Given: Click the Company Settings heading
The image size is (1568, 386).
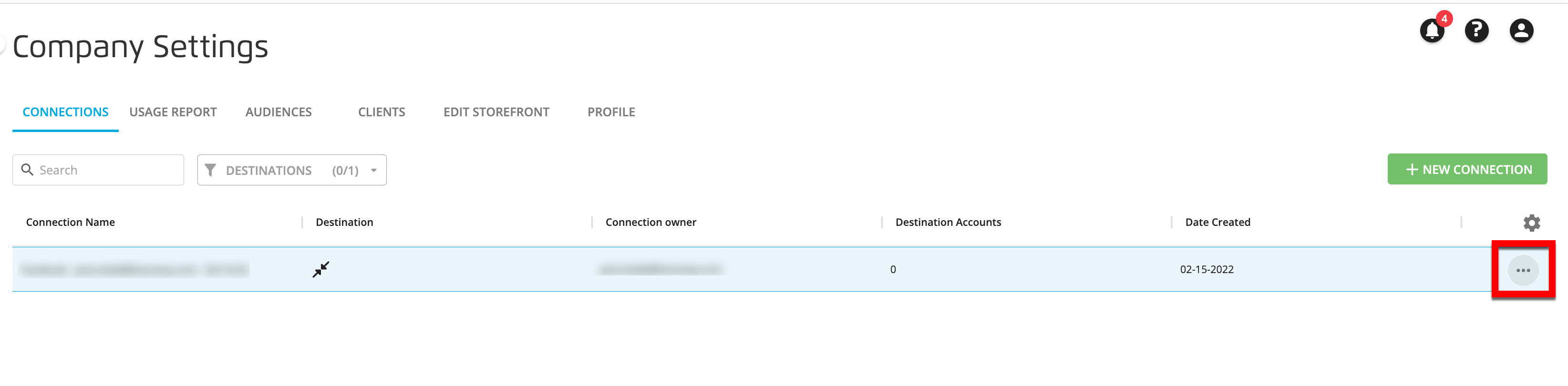Looking at the screenshot, I should (x=141, y=47).
